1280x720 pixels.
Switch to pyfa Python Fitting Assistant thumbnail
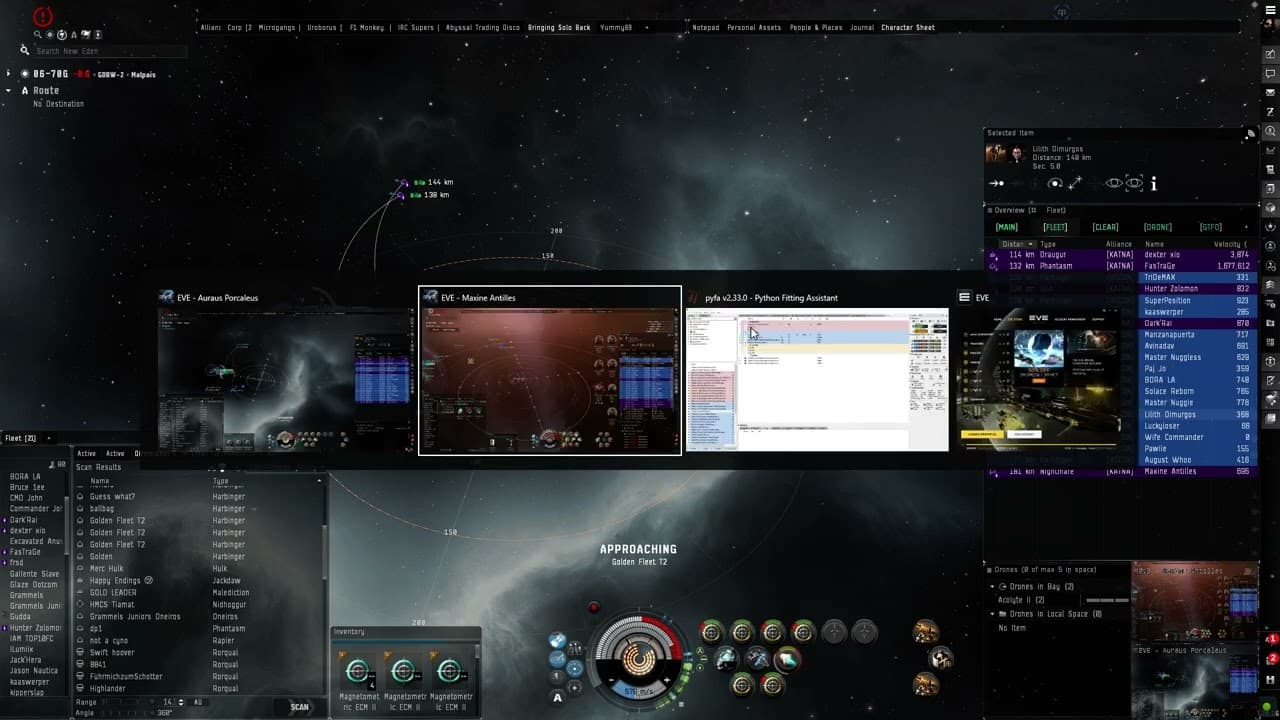pyautogui.click(x=817, y=370)
